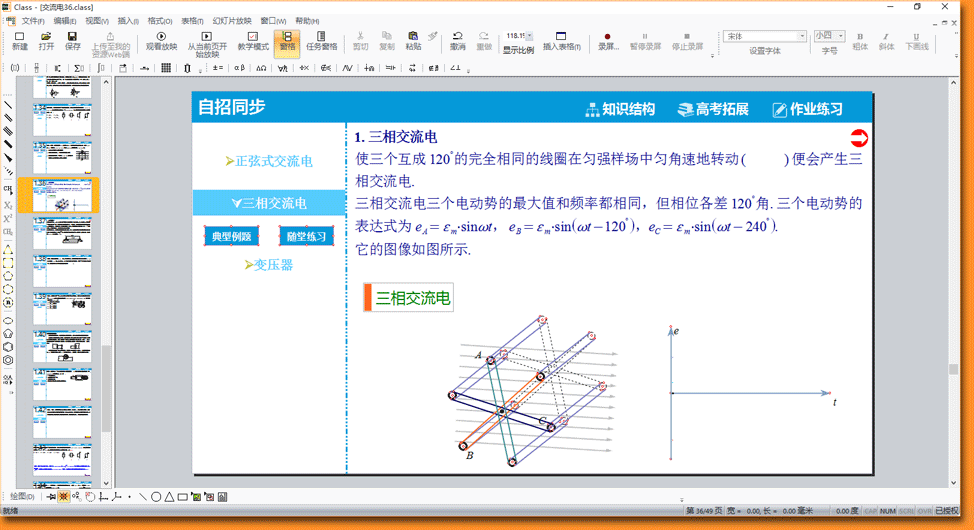
Task: Start slideshow with 观看放映 icon
Action: [x=161, y=41]
